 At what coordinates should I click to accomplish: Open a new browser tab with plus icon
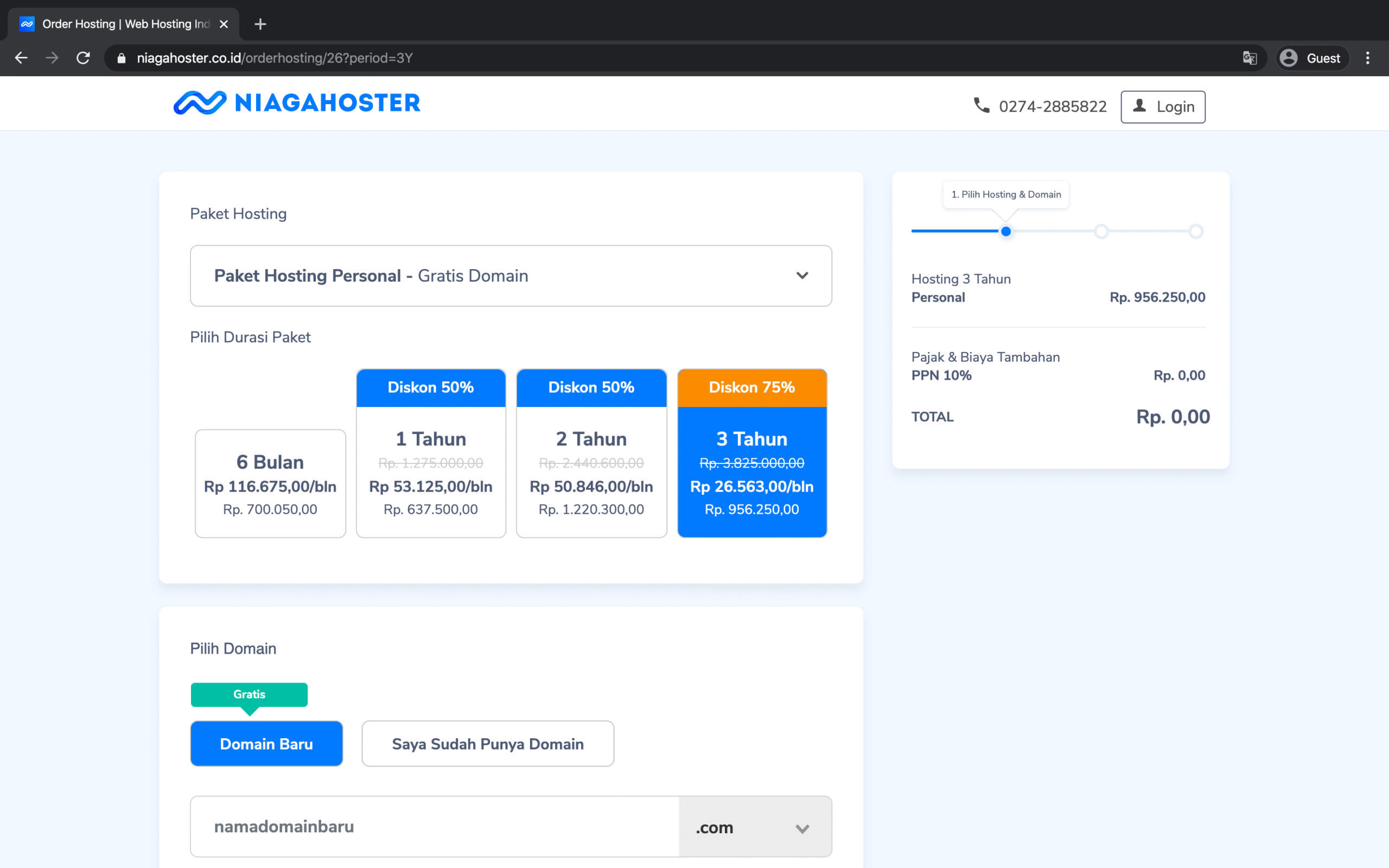pos(260,24)
